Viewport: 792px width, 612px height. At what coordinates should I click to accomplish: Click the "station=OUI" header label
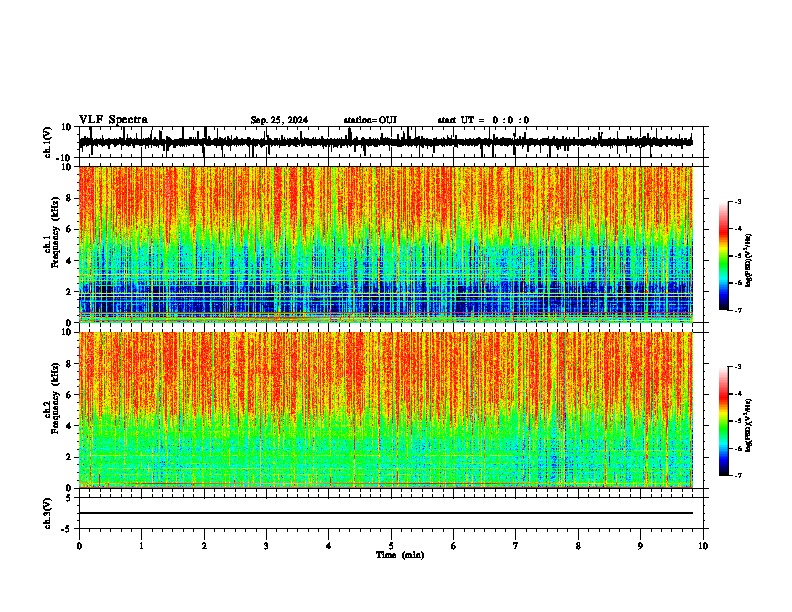click(370, 120)
